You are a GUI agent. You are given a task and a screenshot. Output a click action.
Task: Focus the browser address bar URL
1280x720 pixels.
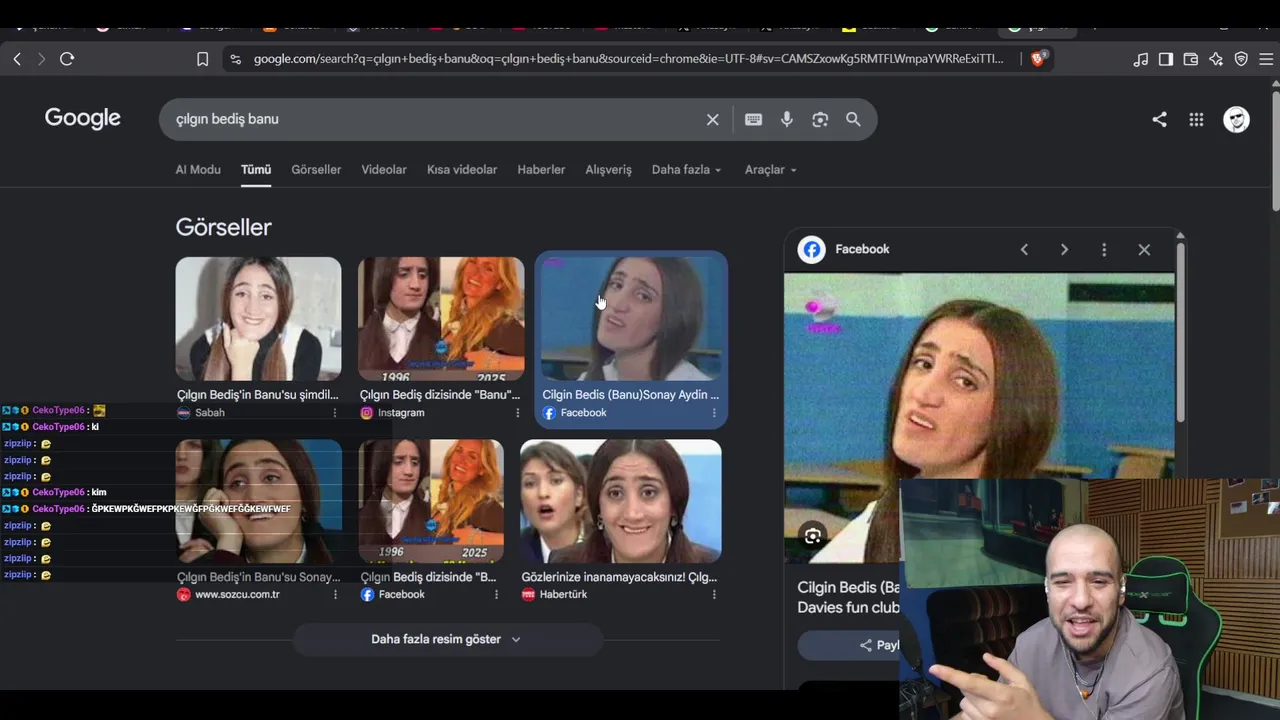point(628,59)
